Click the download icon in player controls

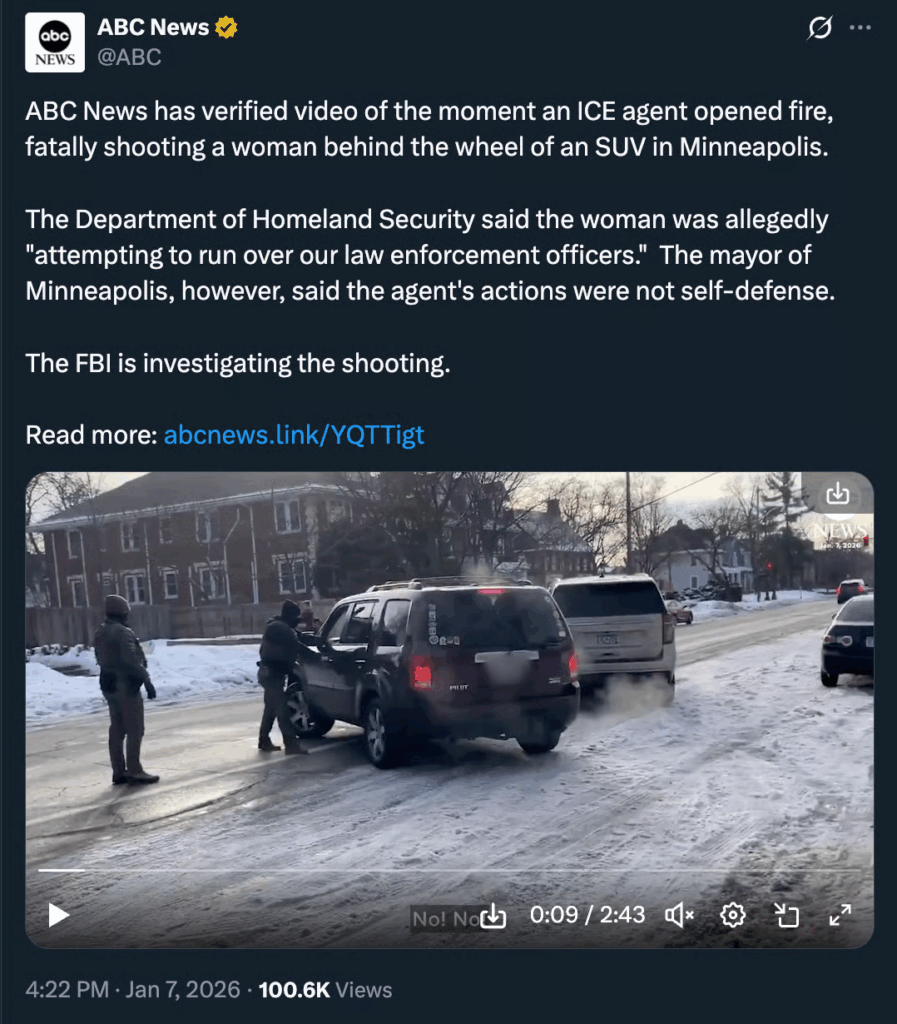pyautogui.click(x=493, y=916)
